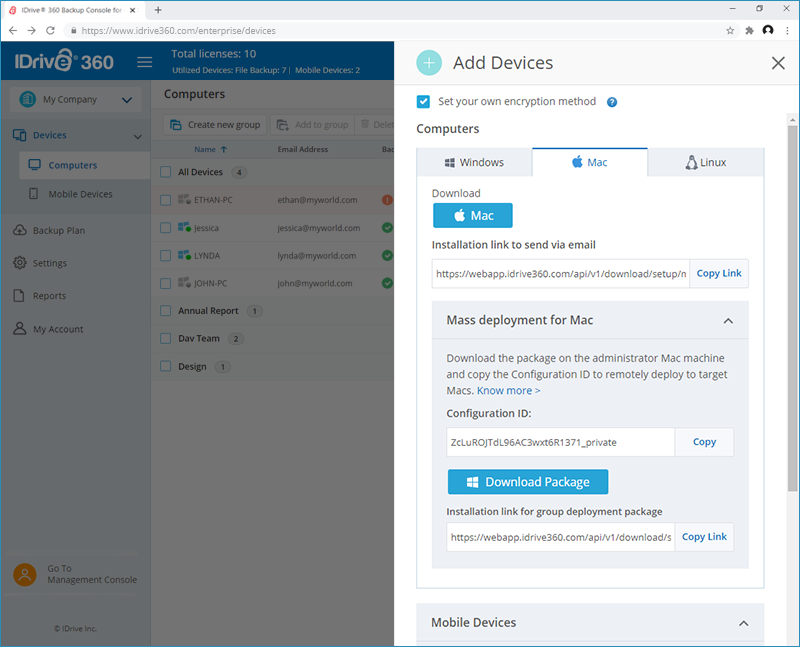Image resolution: width=800 pixels, height=647 pixels.
Task: Click Add to group button
Action: 312,125
